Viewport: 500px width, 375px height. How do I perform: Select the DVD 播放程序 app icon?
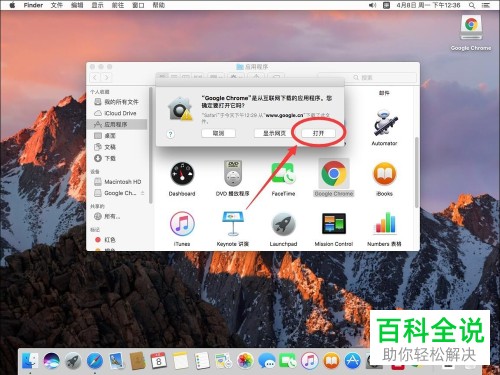tap(233, 173)
